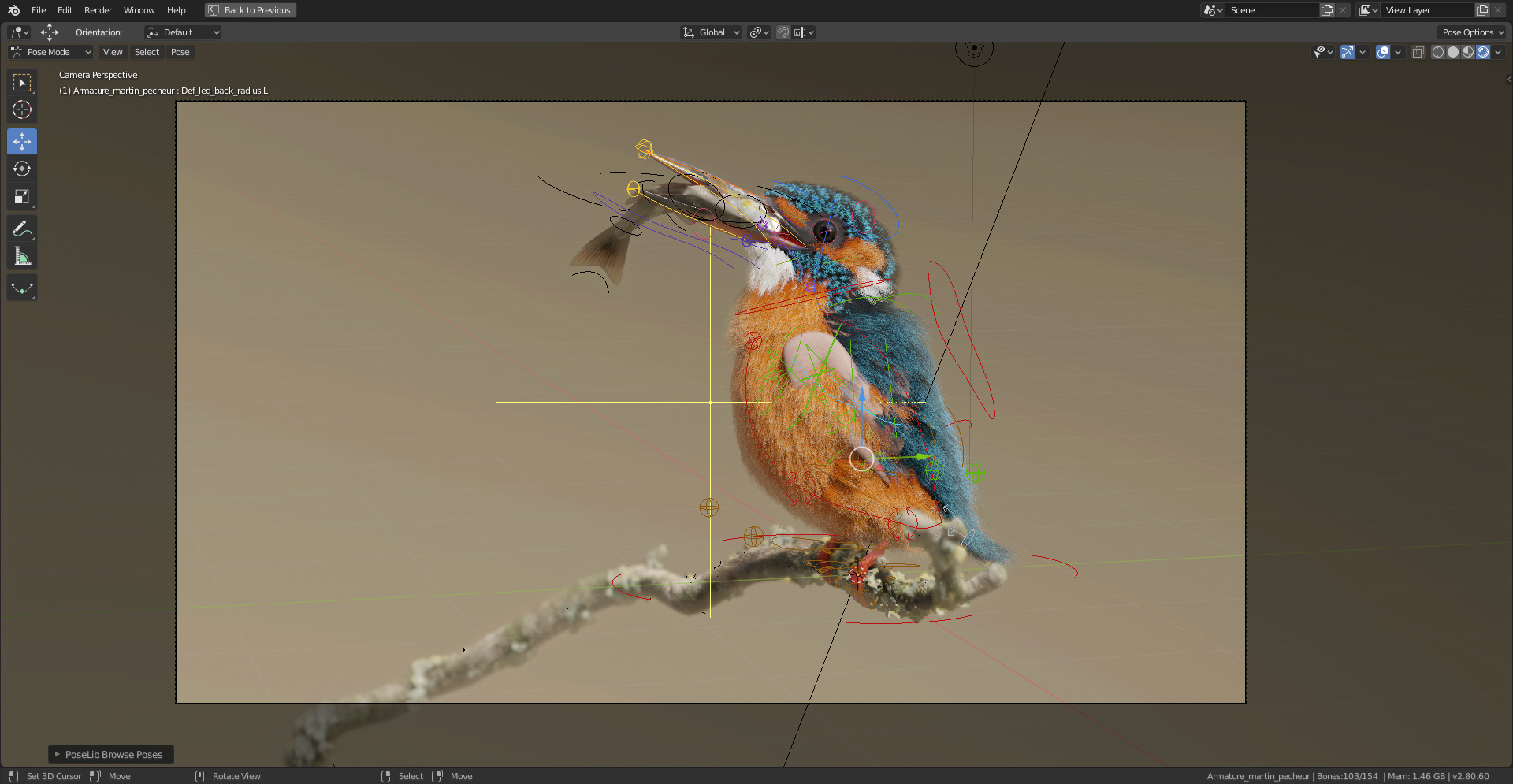Image resolution: width=1513 pixels, height=784 pixels.
Task: Toggle the show overlays button
Action: tap(1383, 52)
